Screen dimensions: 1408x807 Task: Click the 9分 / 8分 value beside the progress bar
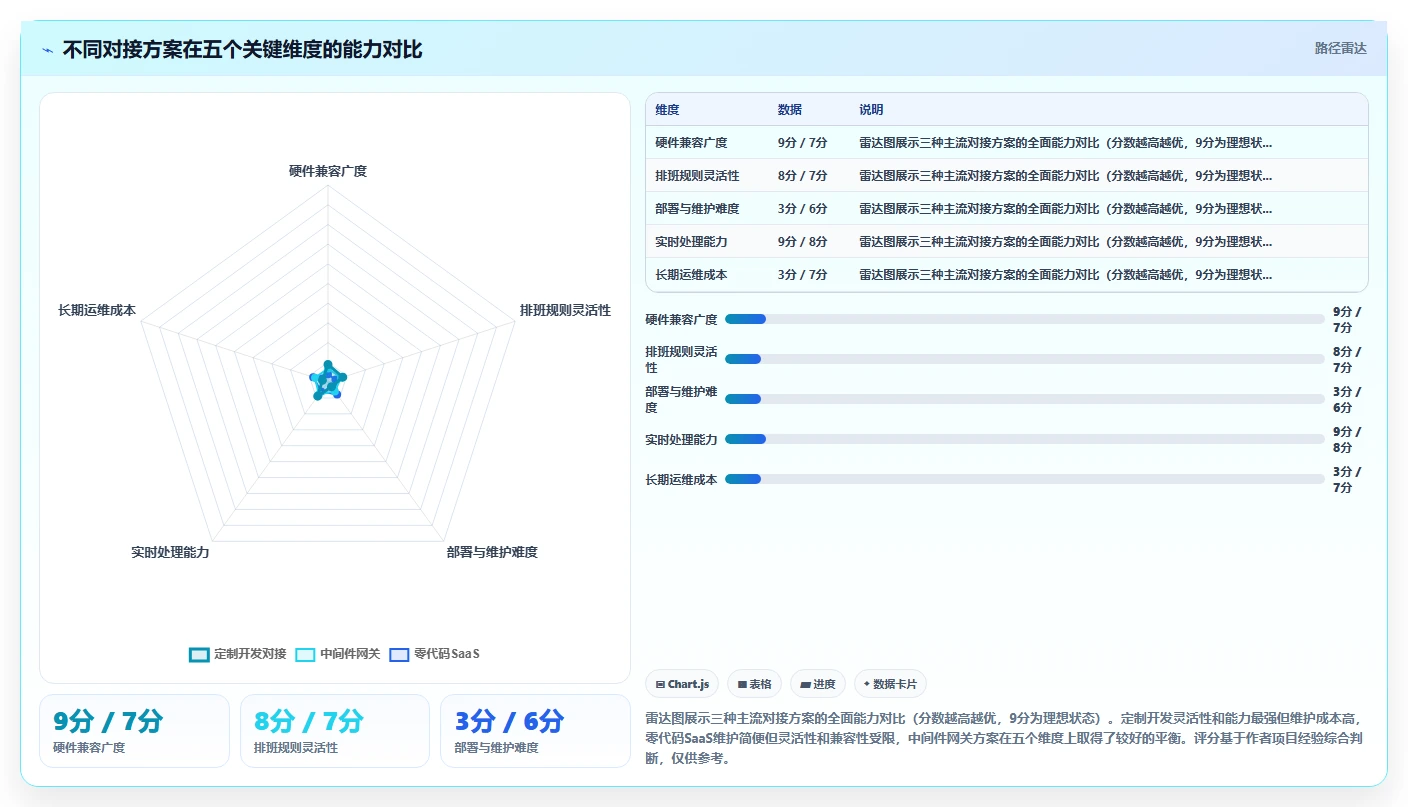coord(1347,440)
